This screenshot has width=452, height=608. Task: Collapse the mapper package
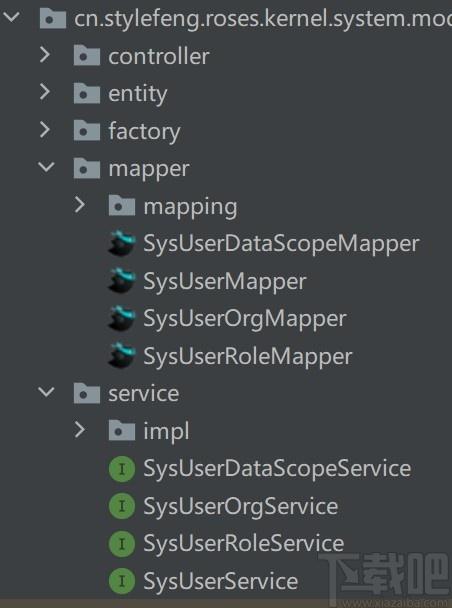[46, 167]
